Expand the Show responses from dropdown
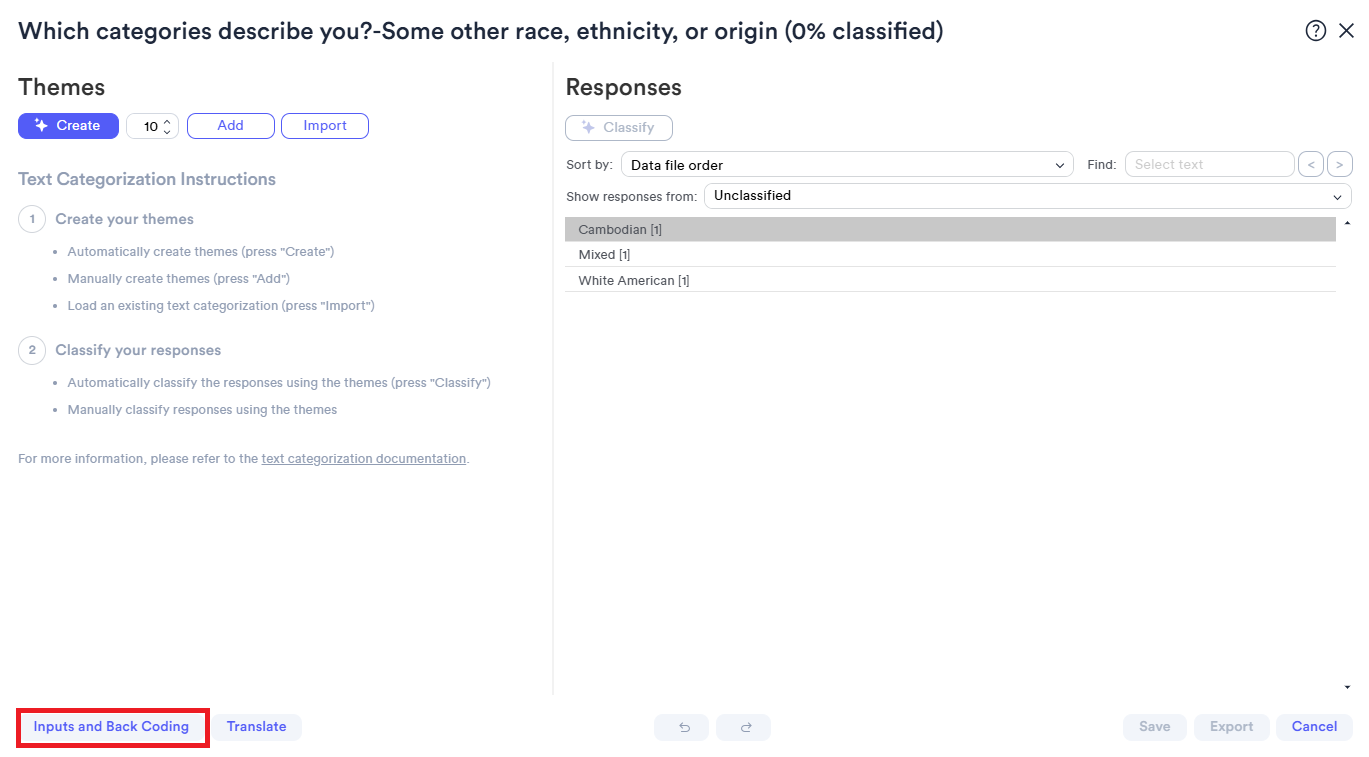This screenshot has height=757, width=1369. [x=1028, y=196]
